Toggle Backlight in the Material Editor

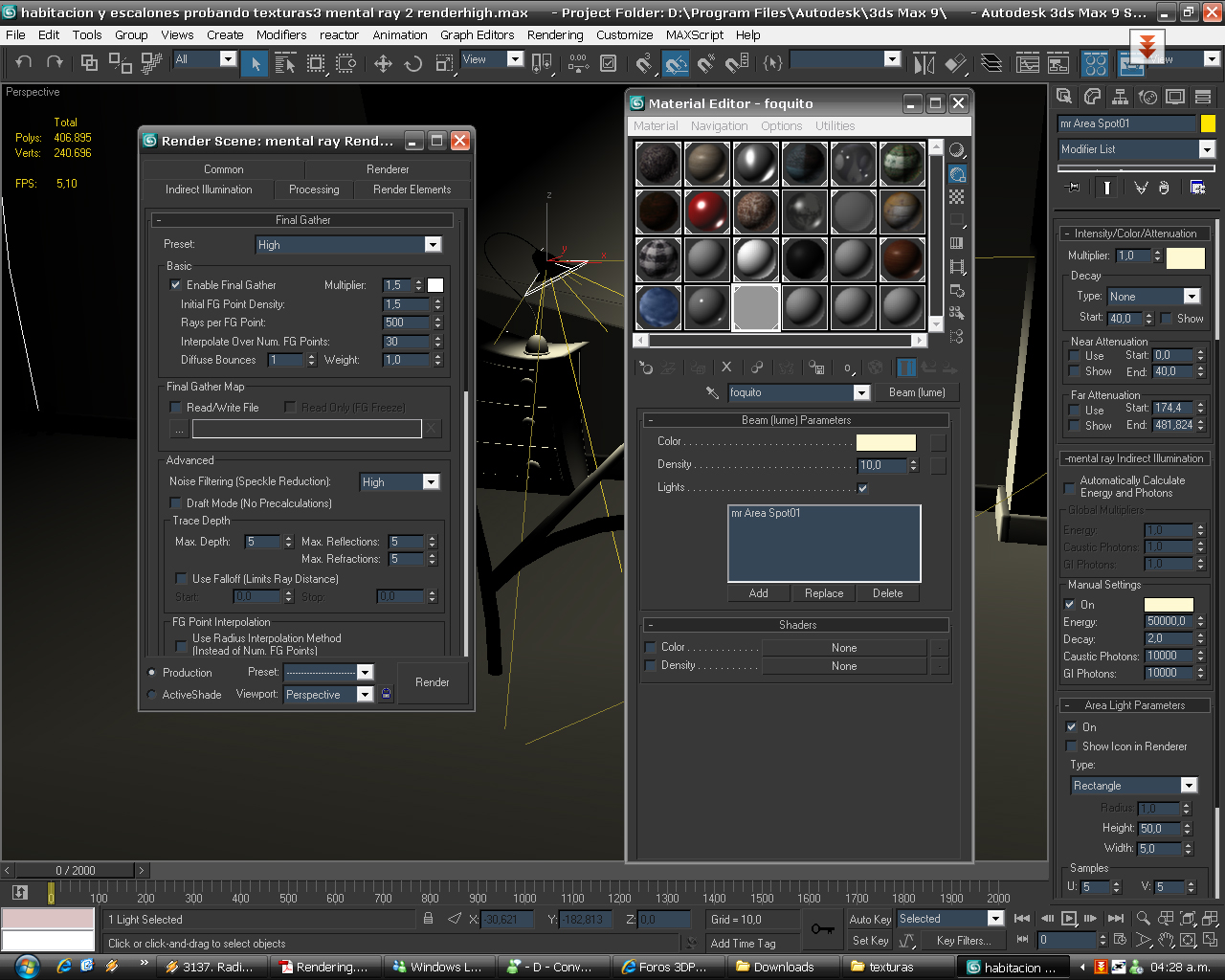point(957,173)
